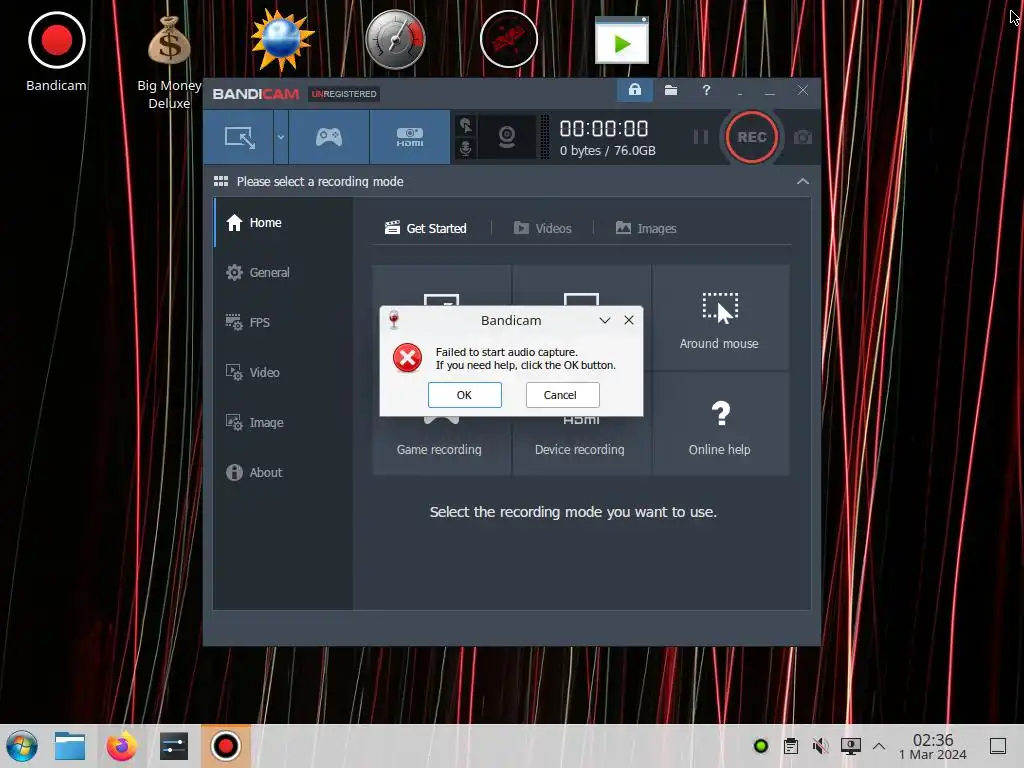
Task: Click the muted volume tray icon
Action: [820, 746]
